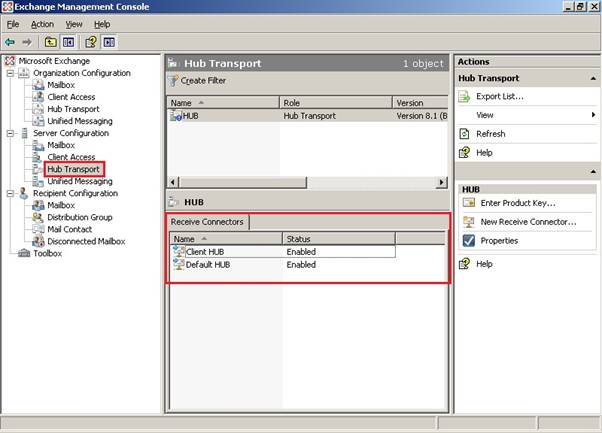
Task: Click the Distribution Group icon
Action: click(38, 217)
